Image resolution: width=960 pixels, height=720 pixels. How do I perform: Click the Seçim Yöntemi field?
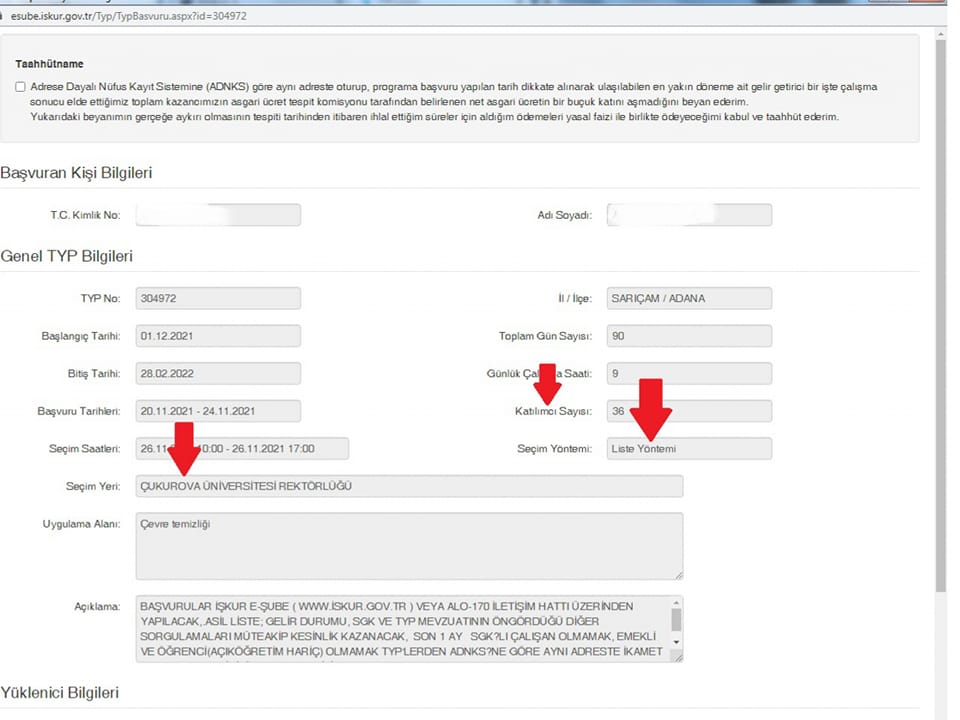tap(689, 449)
